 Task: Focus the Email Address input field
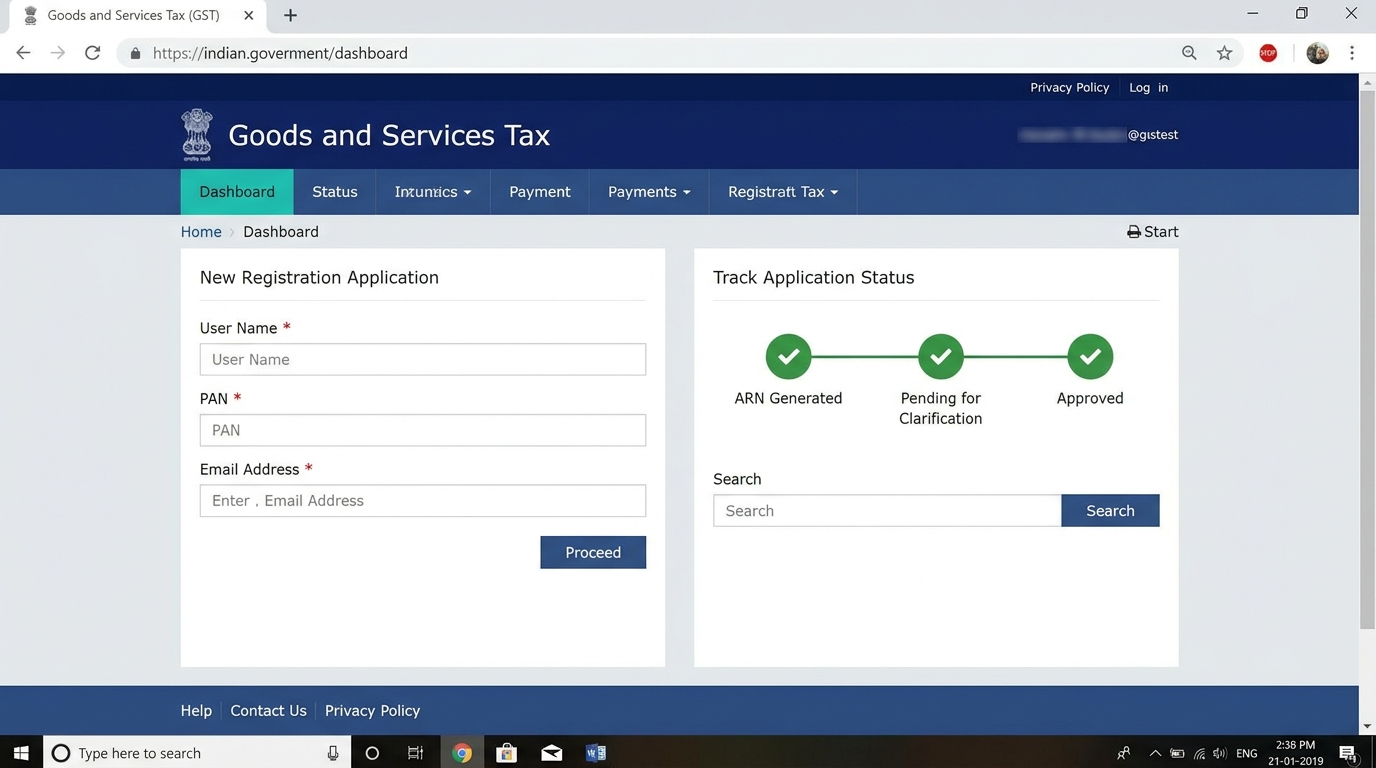423,501
